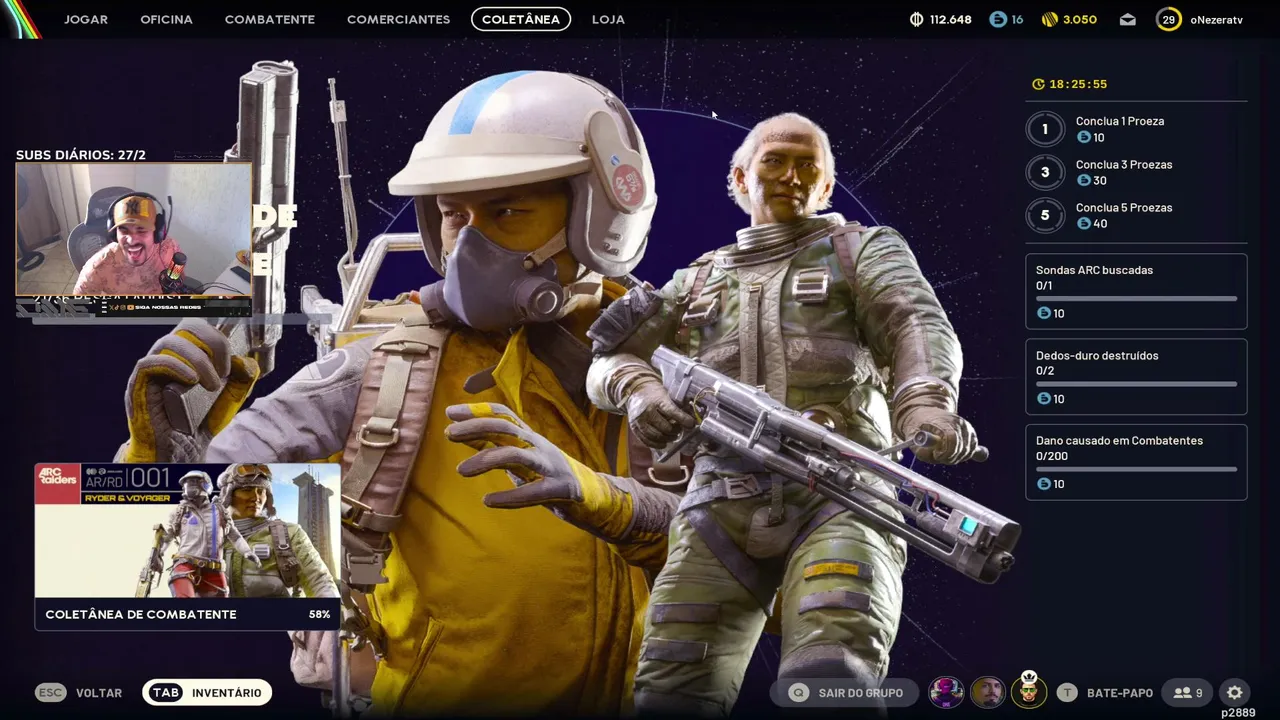Click the 3.050 gold balance
1280x720 pixels.
[x=1079, y=19]
